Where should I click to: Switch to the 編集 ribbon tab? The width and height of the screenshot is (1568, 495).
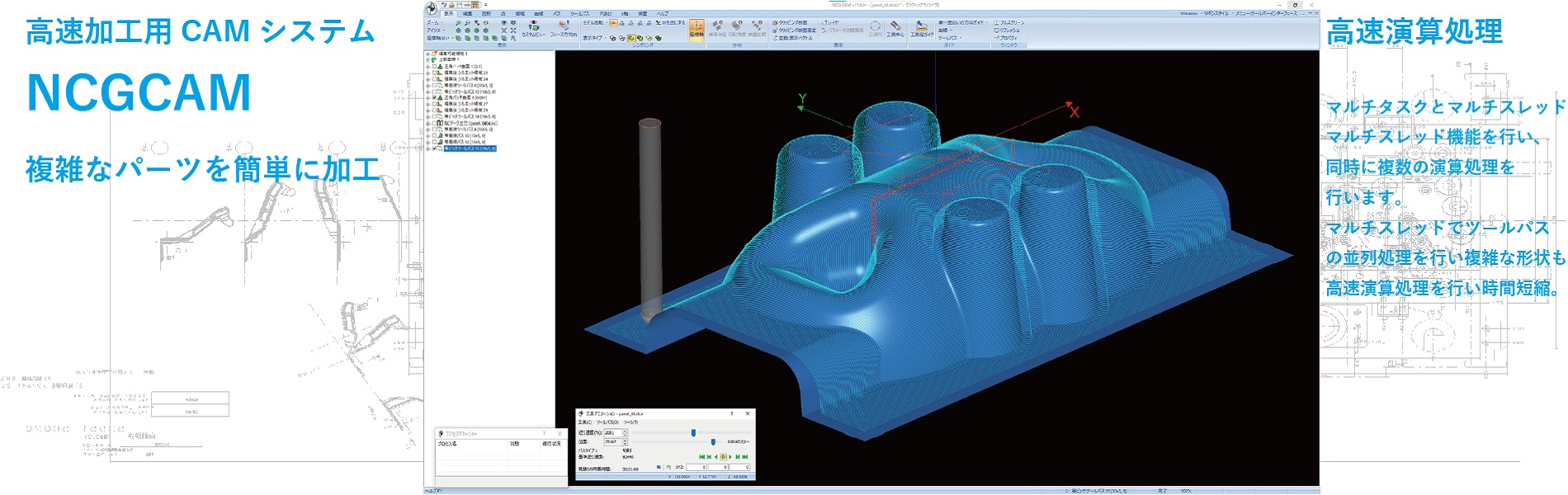(467, 13)
